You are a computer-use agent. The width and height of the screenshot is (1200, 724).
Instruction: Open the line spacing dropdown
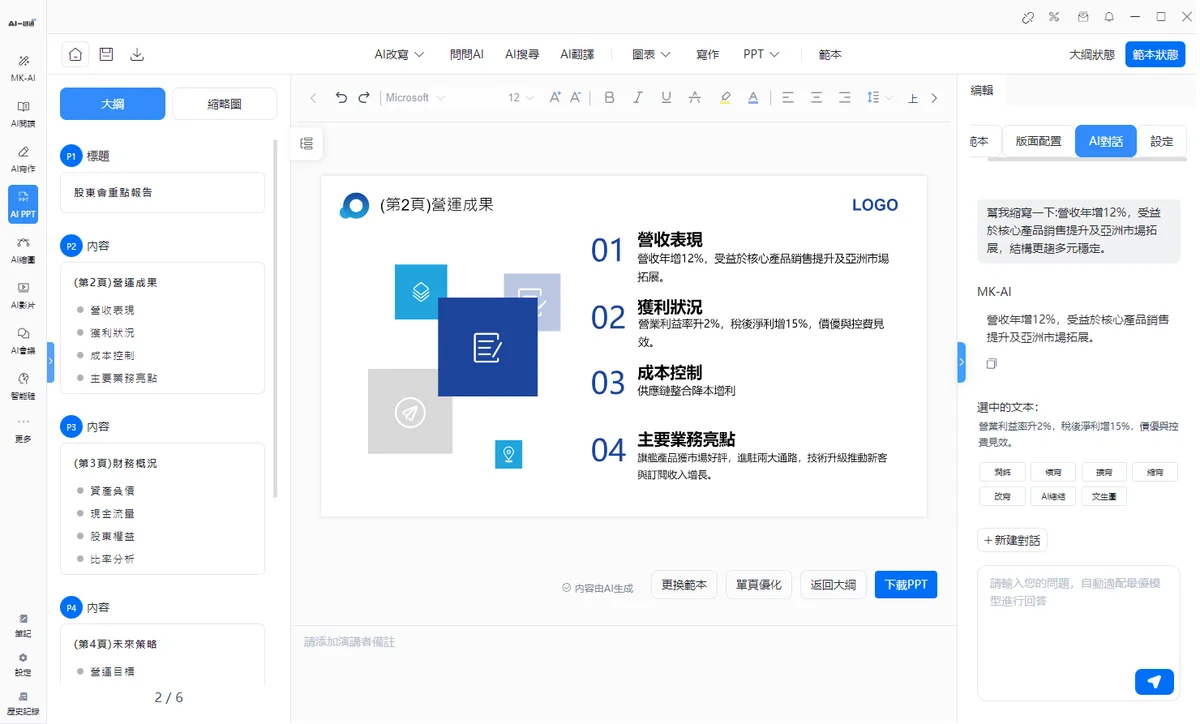879,98
